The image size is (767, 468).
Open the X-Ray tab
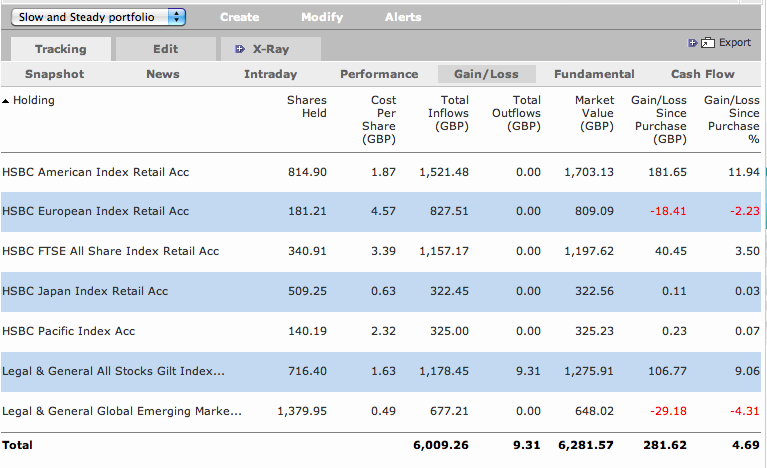point(271,49)
